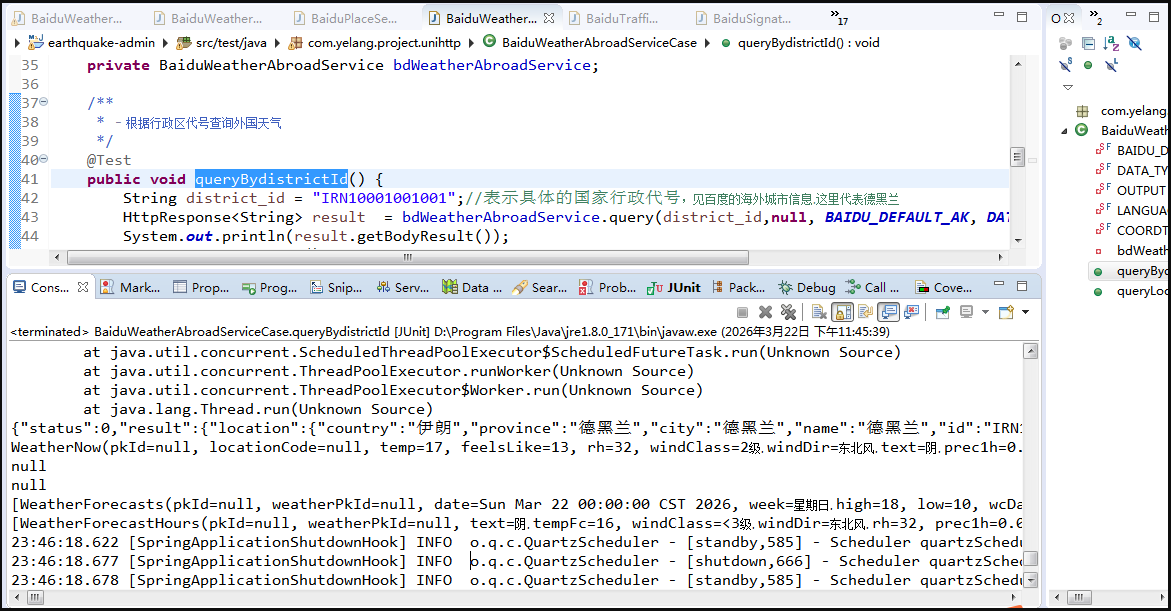Select the DATA_TY field in the Outline

(x=1141, y=170)
